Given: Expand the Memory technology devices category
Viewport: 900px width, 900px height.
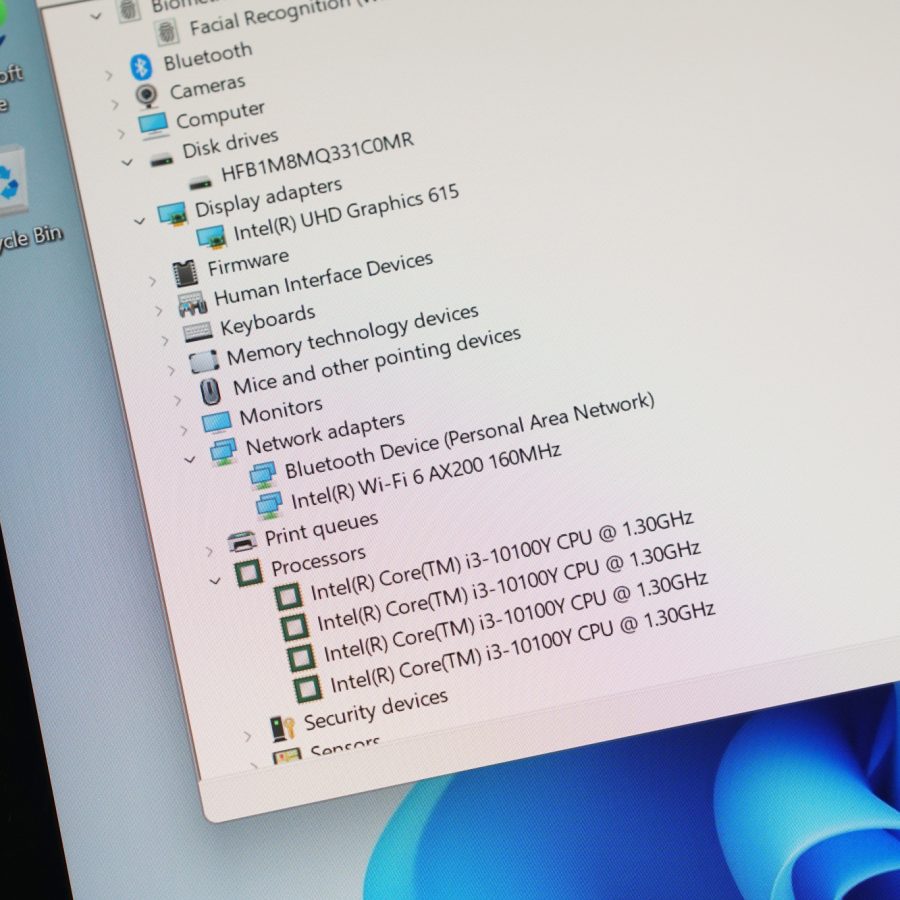Looking at the screenshot, I should (x=171, y=370).
